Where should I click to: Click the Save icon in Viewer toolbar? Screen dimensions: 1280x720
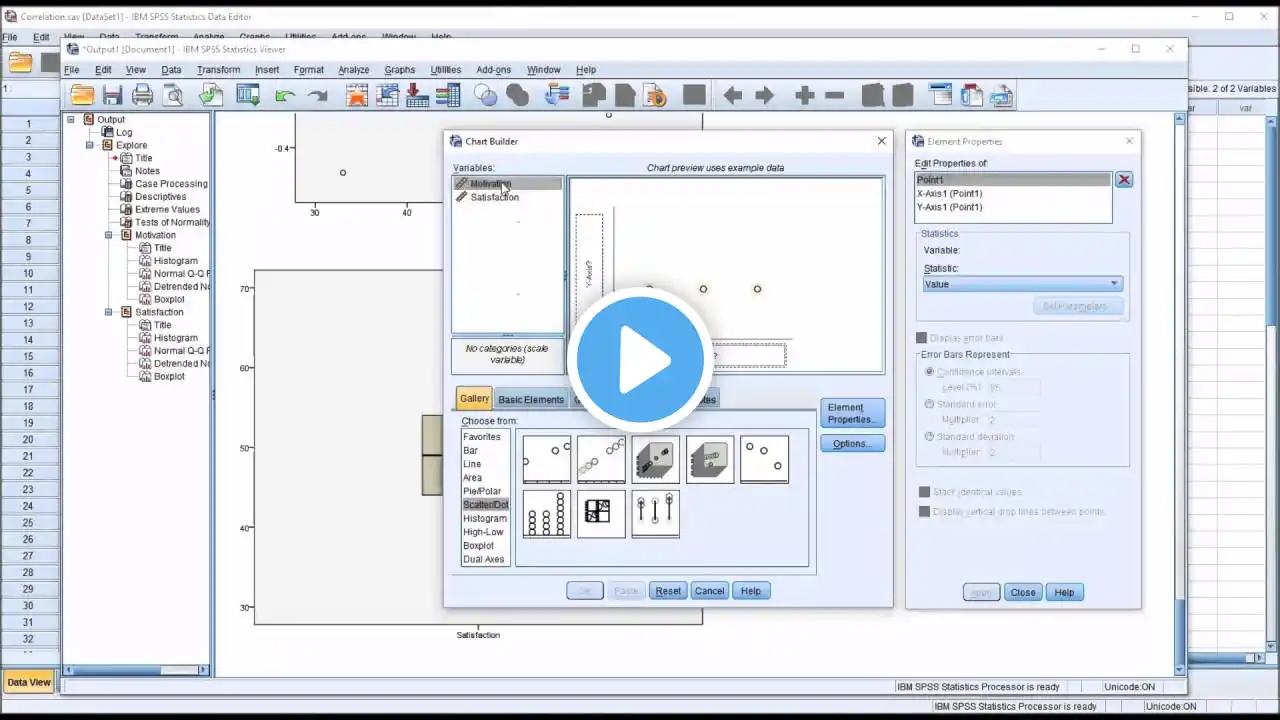112,95
